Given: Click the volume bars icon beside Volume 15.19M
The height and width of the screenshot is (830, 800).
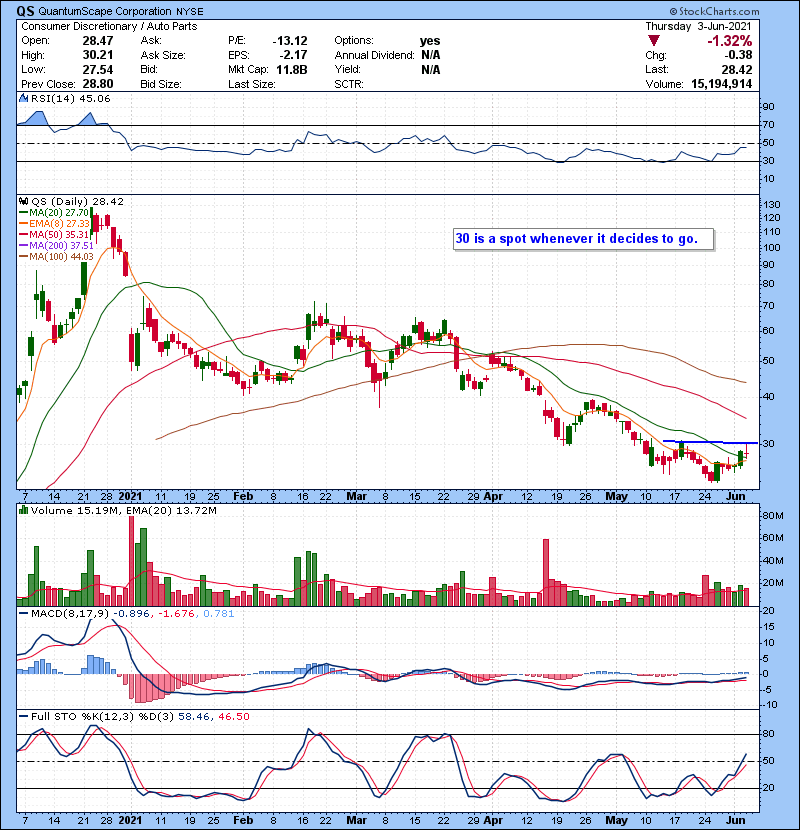Looking at the screenshot, I should tap(23, 510).
